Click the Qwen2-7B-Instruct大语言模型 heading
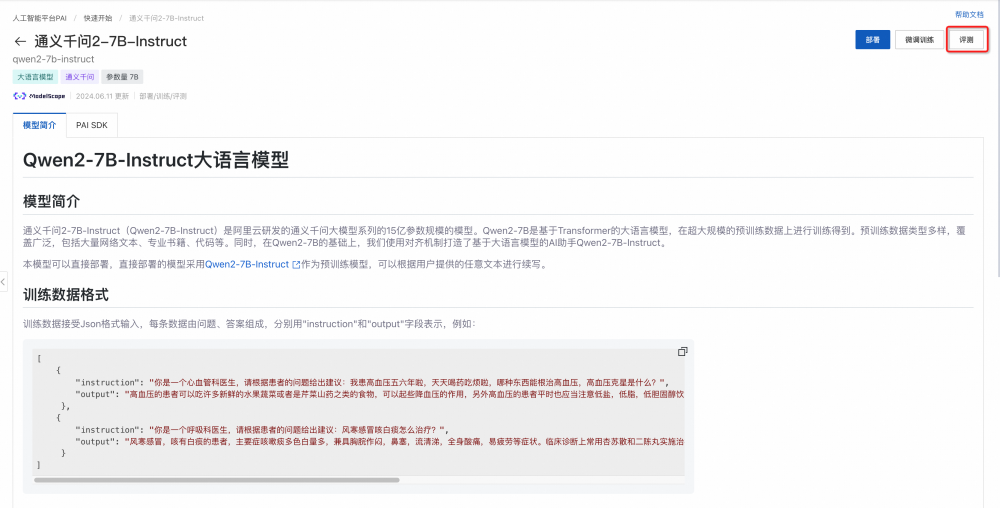This screenshot has width=1000, height=508. [x=156, y=159]
